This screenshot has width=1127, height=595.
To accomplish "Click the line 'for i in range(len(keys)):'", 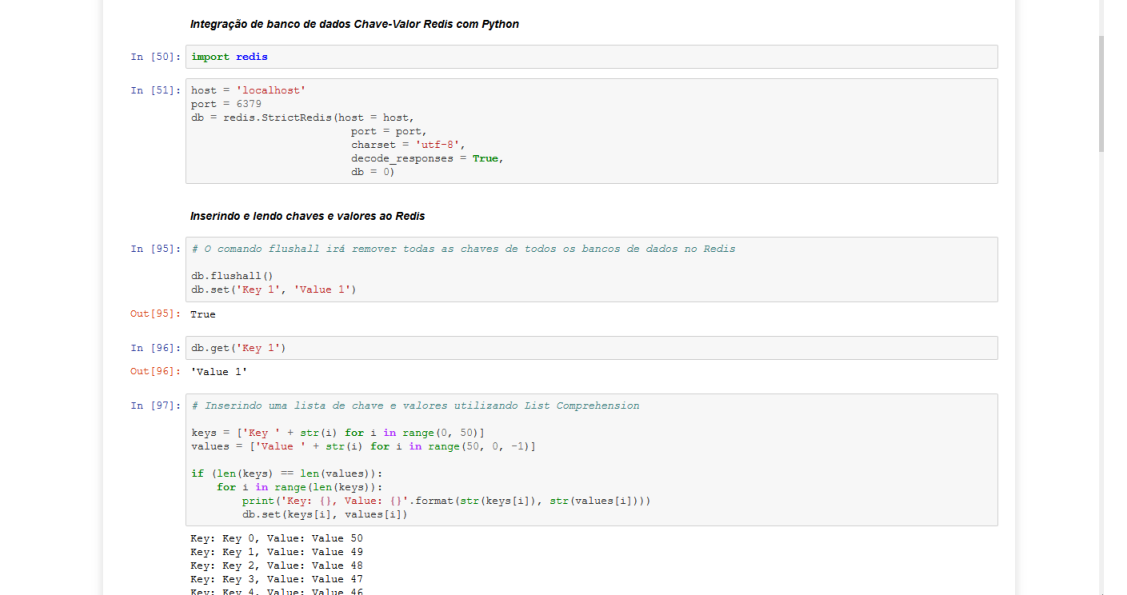I will click(300, 487).
